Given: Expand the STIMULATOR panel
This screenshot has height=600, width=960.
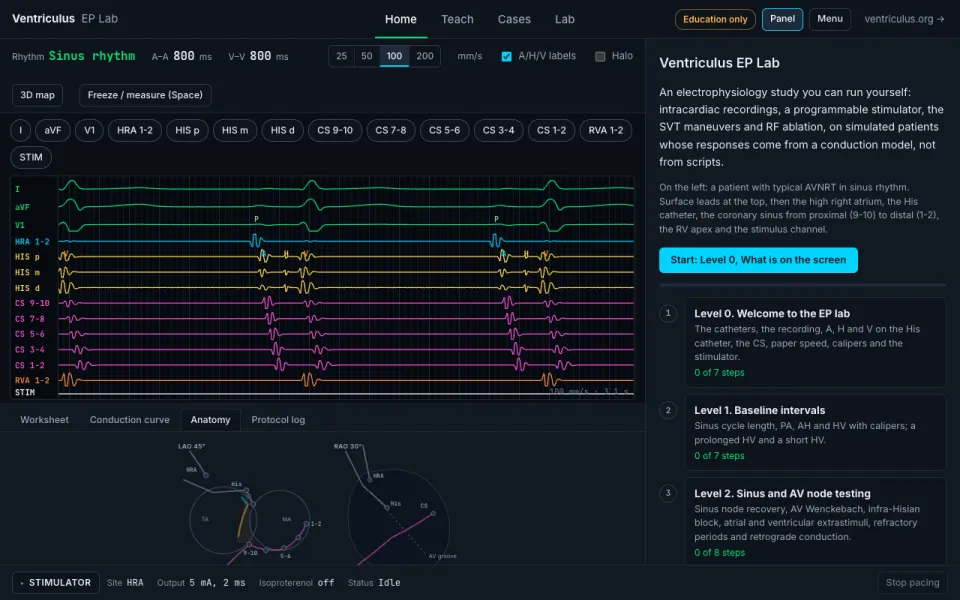Looking at the screenshot, I should tap(56, 583).
